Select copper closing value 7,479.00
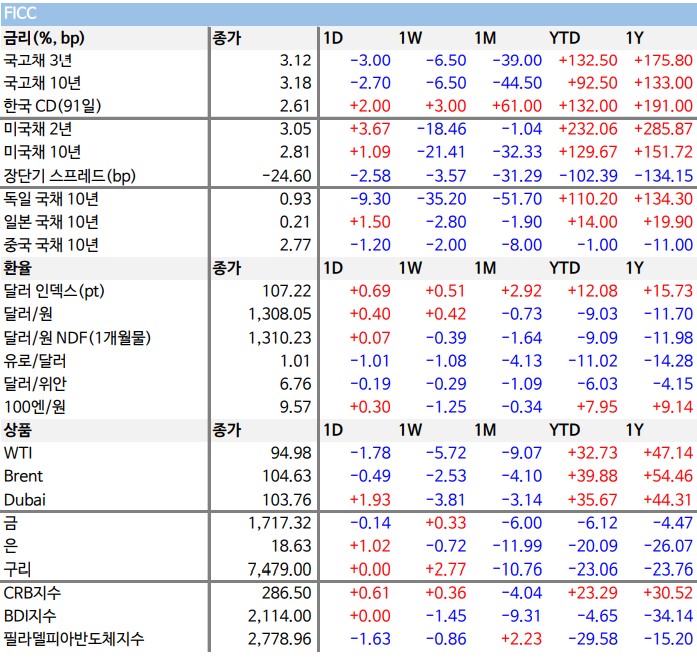The height and width of the screenshot is (662, 697). tap(280, 570)
